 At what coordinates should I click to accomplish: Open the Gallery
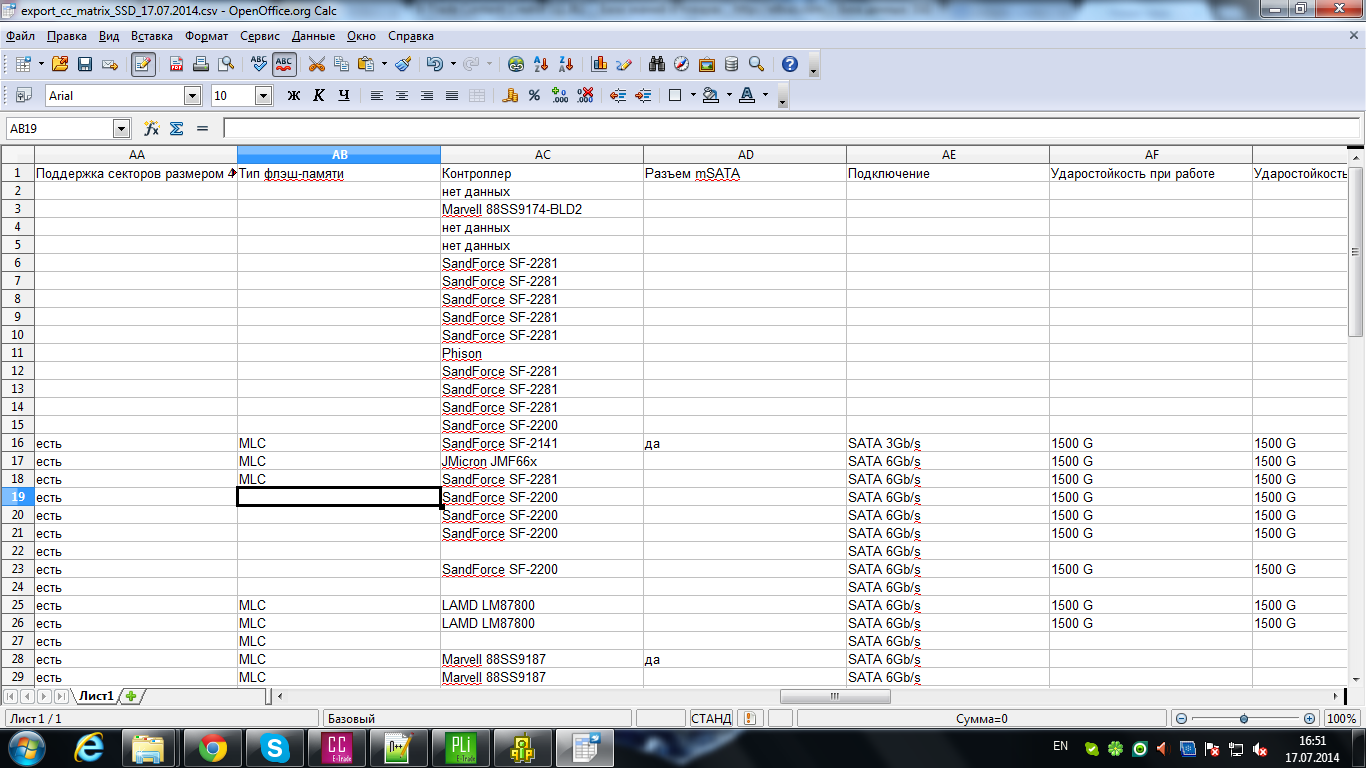tap(707, 64)
